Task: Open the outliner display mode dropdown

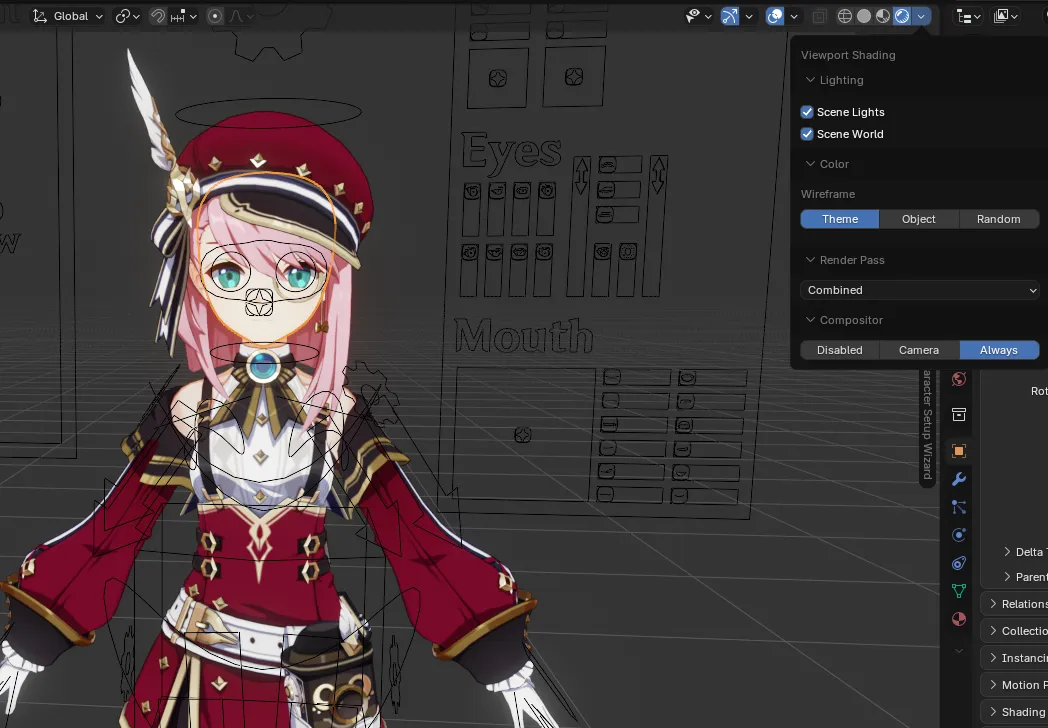Action: tap(1005, 16)
